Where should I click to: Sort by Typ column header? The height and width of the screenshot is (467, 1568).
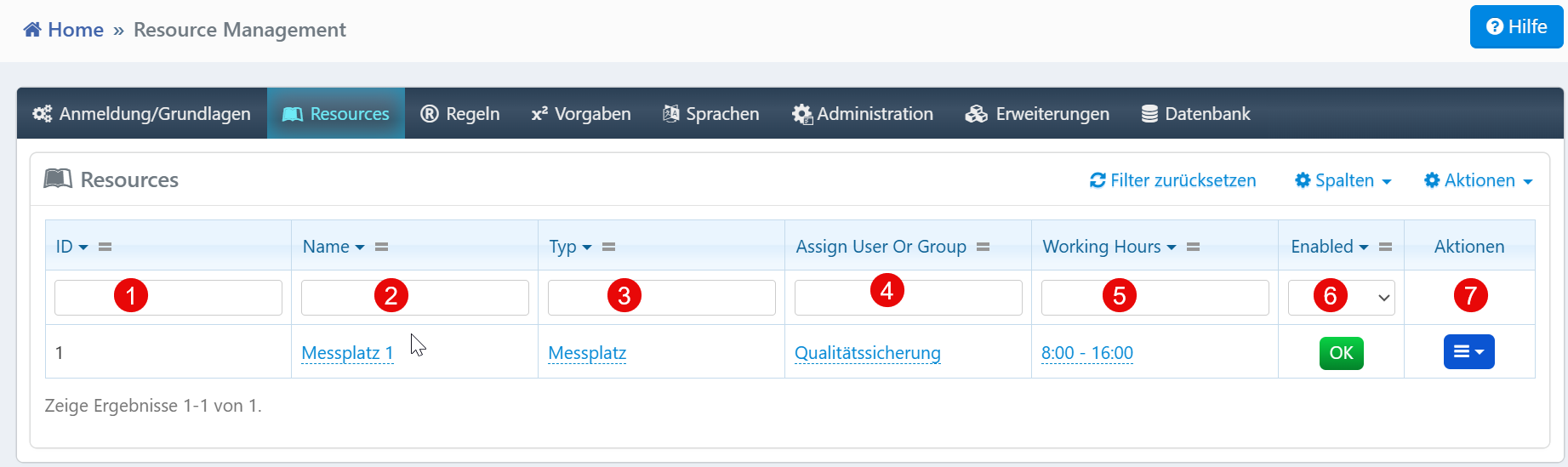(570, 247)
